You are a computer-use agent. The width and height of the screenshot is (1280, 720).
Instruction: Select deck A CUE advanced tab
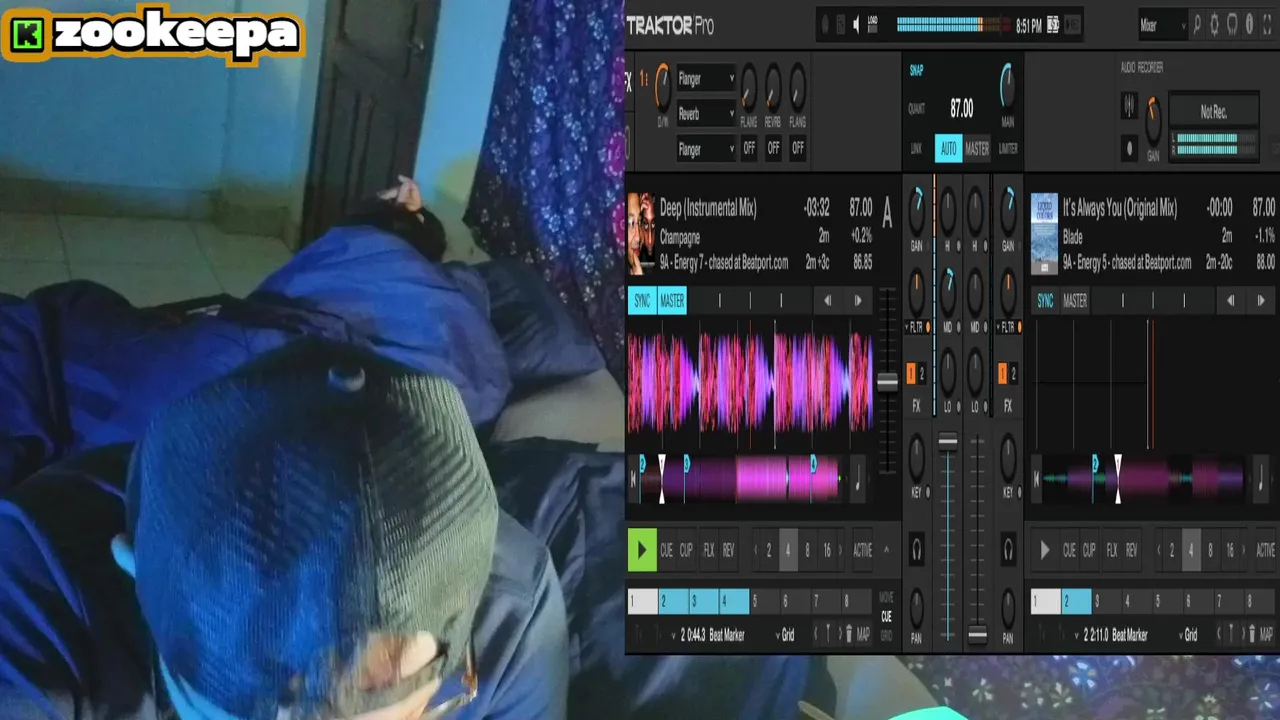click(x=886, y=617)
